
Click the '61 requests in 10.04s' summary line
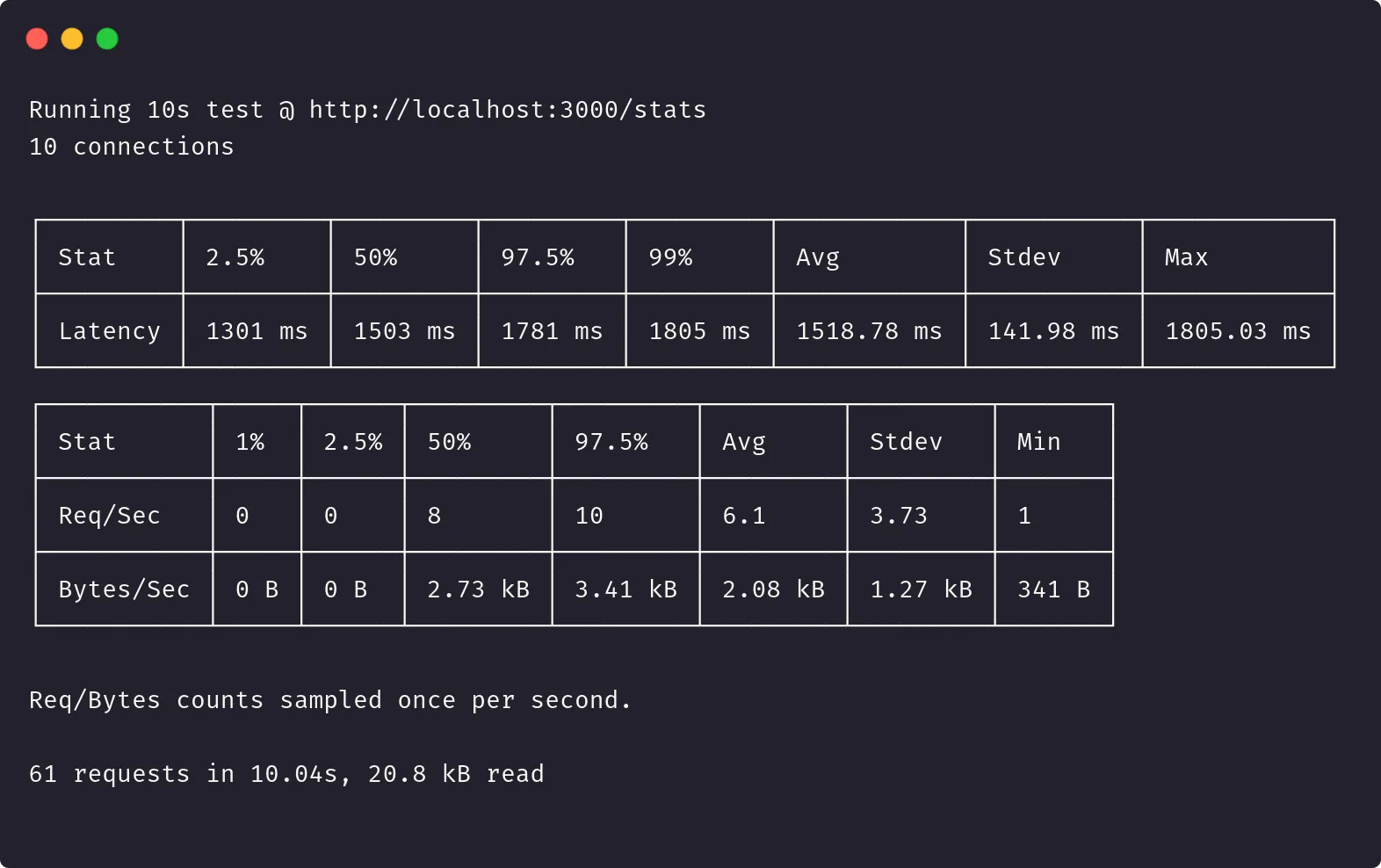tap(286, 774)
